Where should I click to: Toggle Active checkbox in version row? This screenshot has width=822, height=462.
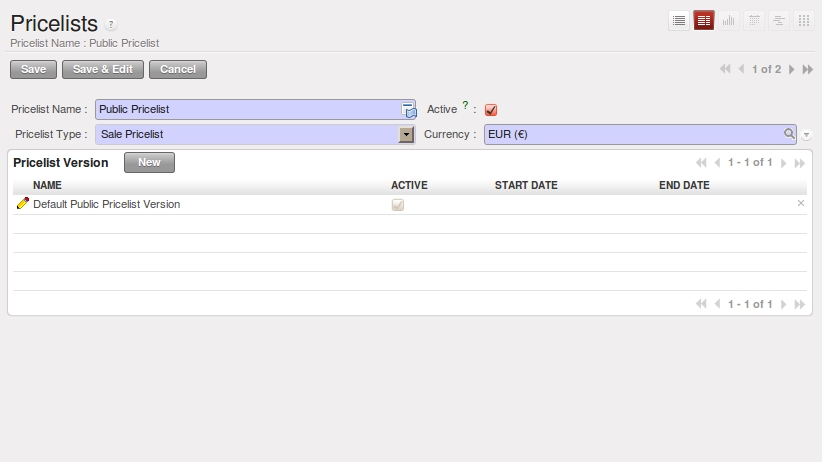397,205
